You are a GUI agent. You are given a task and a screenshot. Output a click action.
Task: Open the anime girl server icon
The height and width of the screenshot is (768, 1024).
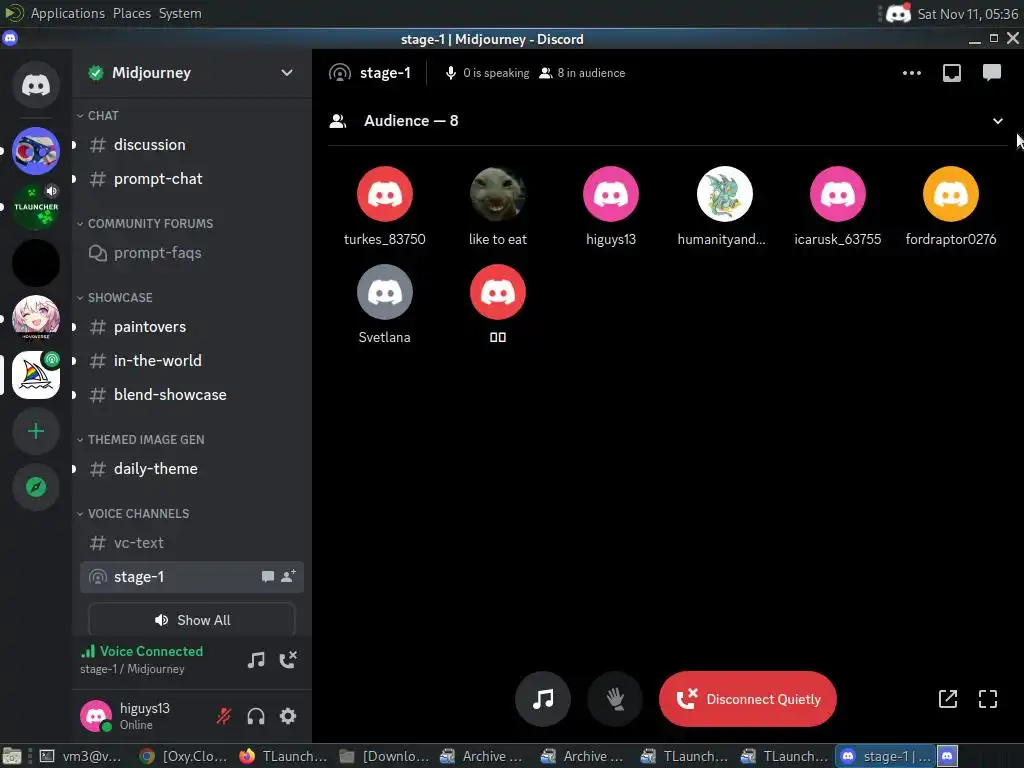tap(36, 319)
